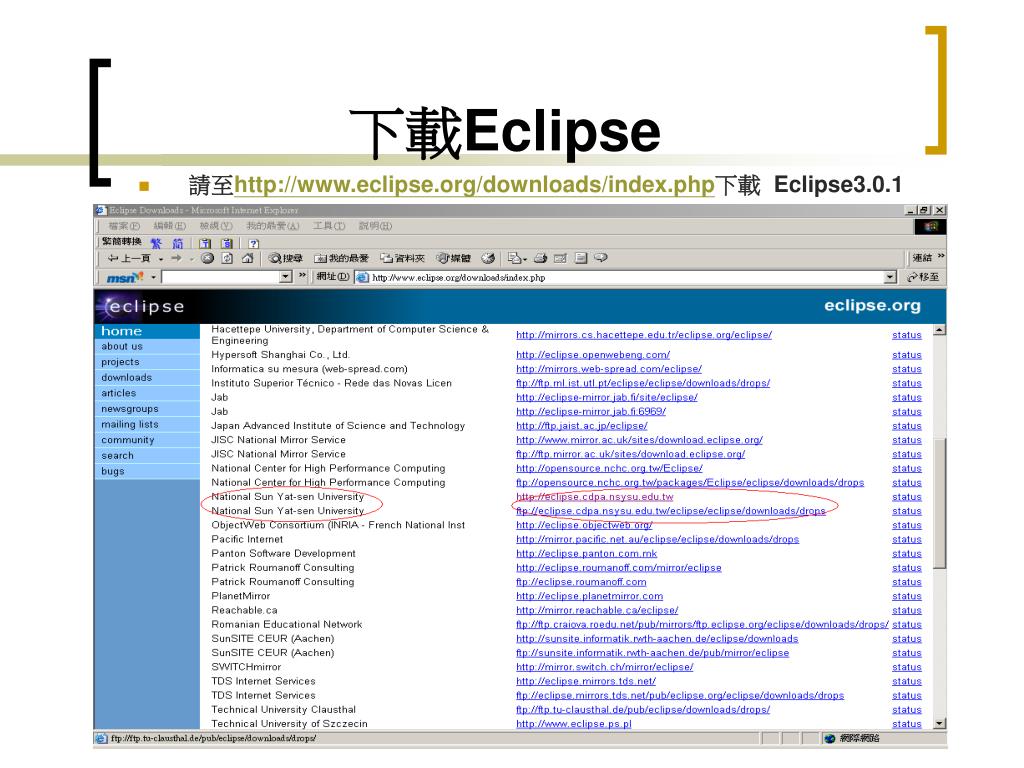Click the msn toolbar logo
The height and width of the screenshot is (768, 1024).
(124, 278)
